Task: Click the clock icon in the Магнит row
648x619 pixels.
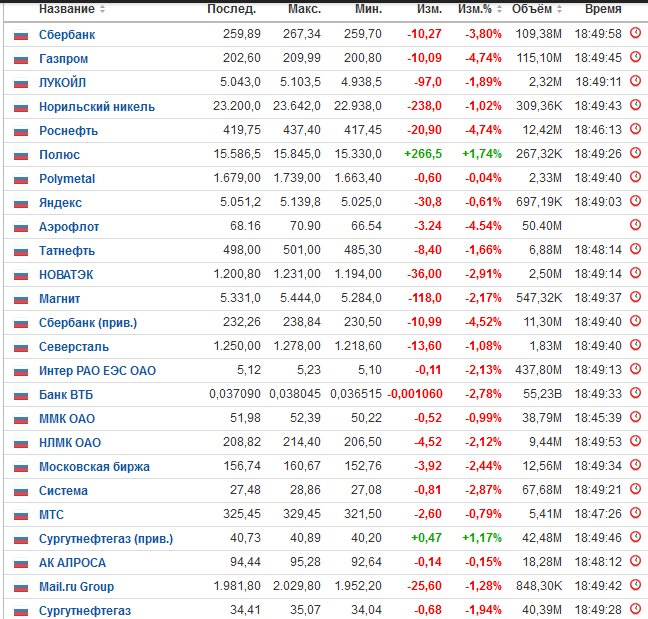Action: [x=636, y=296]
